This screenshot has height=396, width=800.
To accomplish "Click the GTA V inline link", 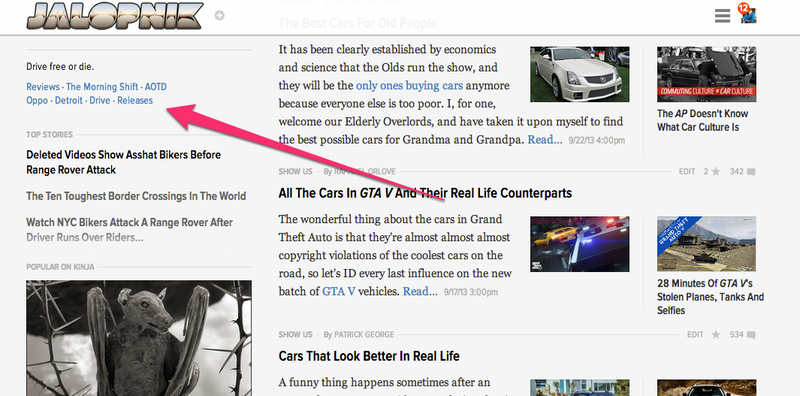I will click(339, 291).
